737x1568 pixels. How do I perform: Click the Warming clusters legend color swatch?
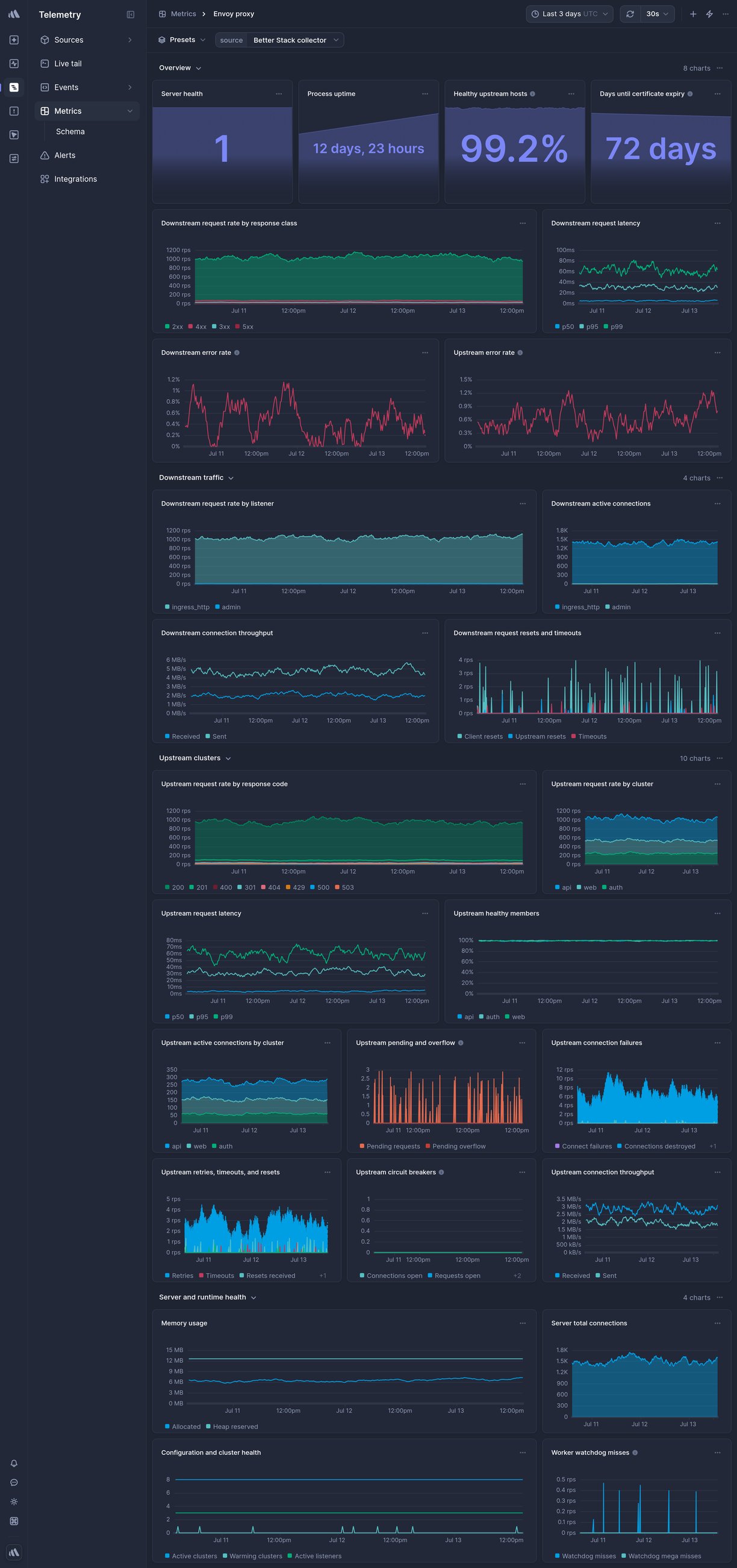225,1556
